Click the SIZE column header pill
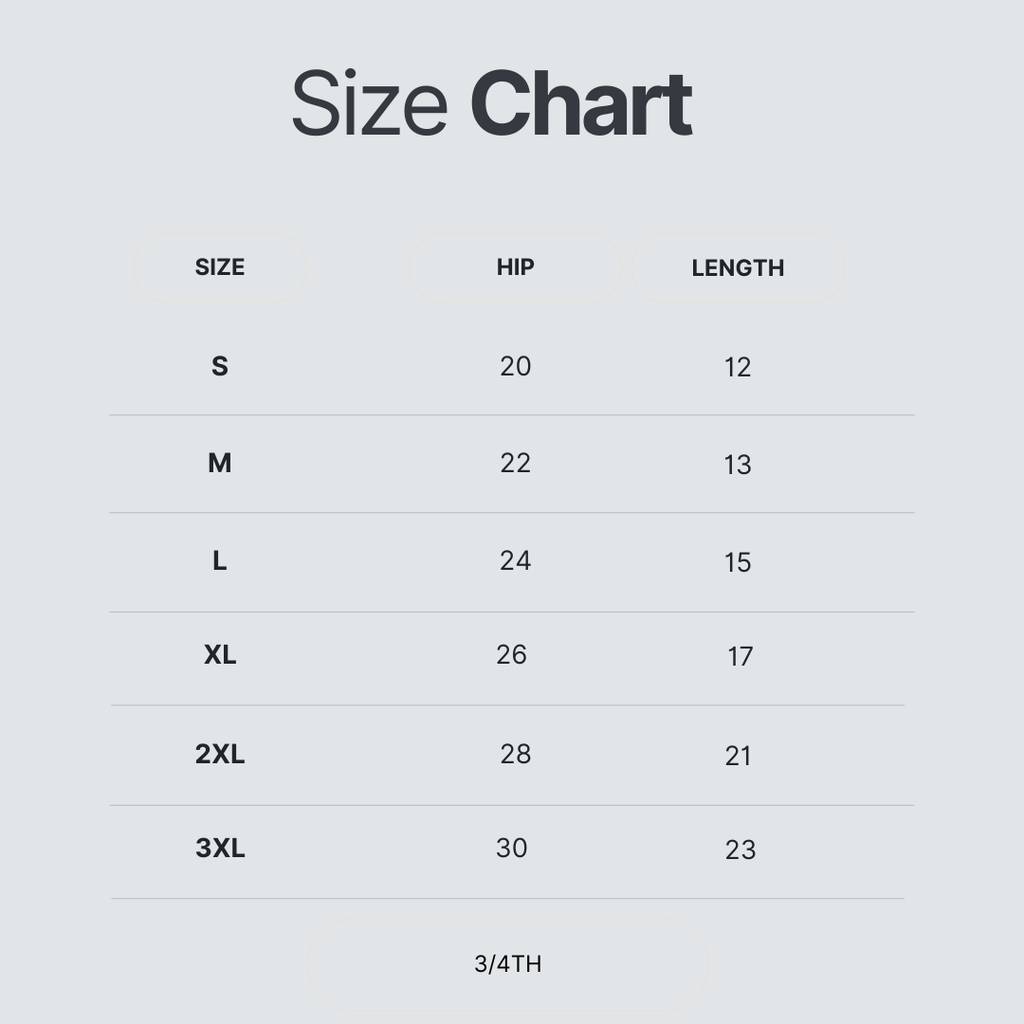 [x=220, y=267]
